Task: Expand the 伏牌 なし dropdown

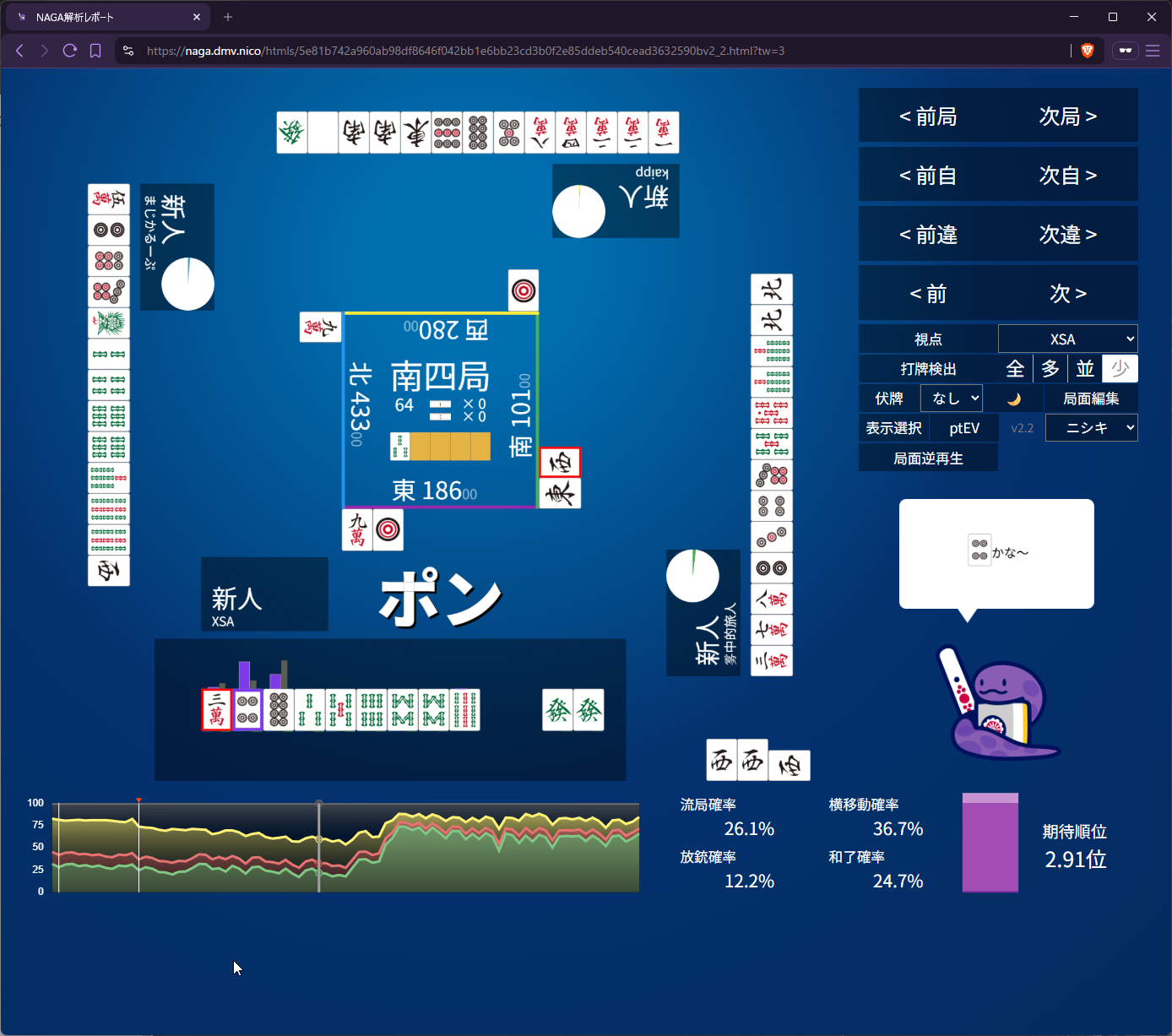Action: click(x=952, y=399)
